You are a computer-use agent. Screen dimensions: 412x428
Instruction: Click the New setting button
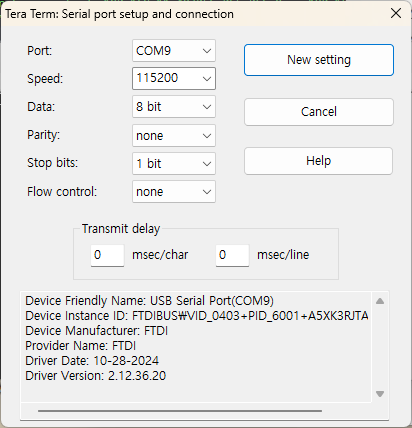pyautogui.click(x=319, y=60)
